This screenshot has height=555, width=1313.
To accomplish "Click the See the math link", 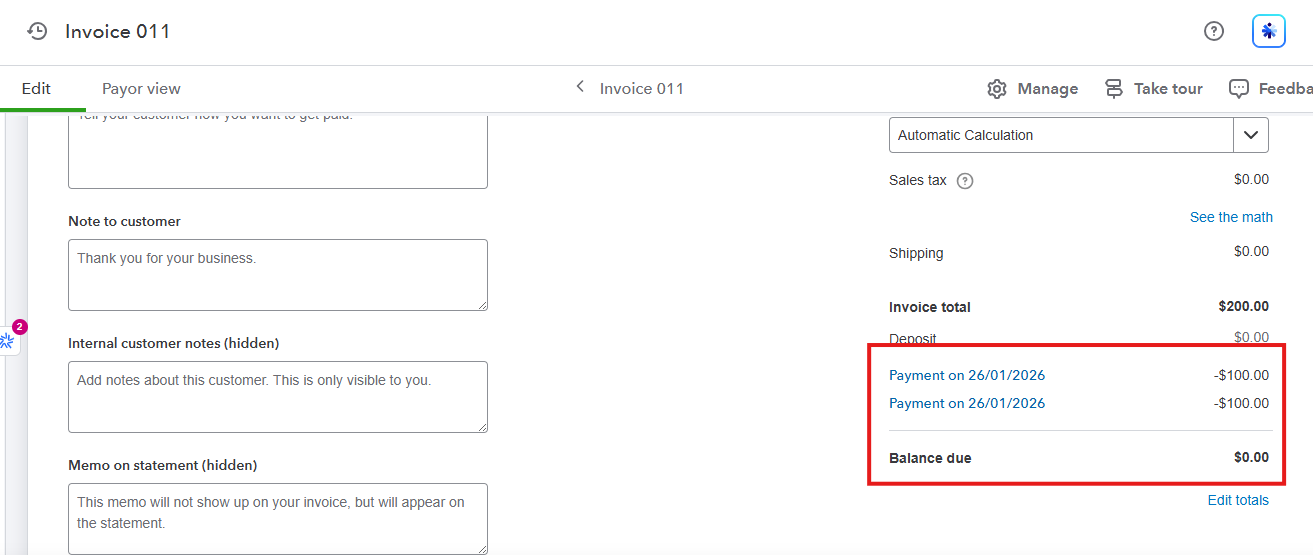I will [1231, 217].
